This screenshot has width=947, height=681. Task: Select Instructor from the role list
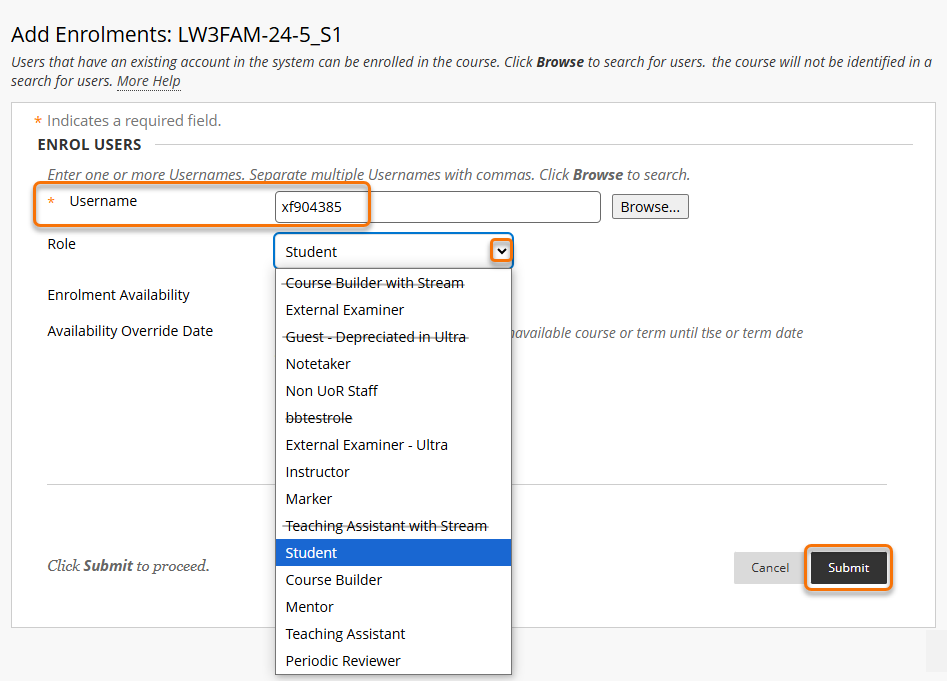coord(318,472)
